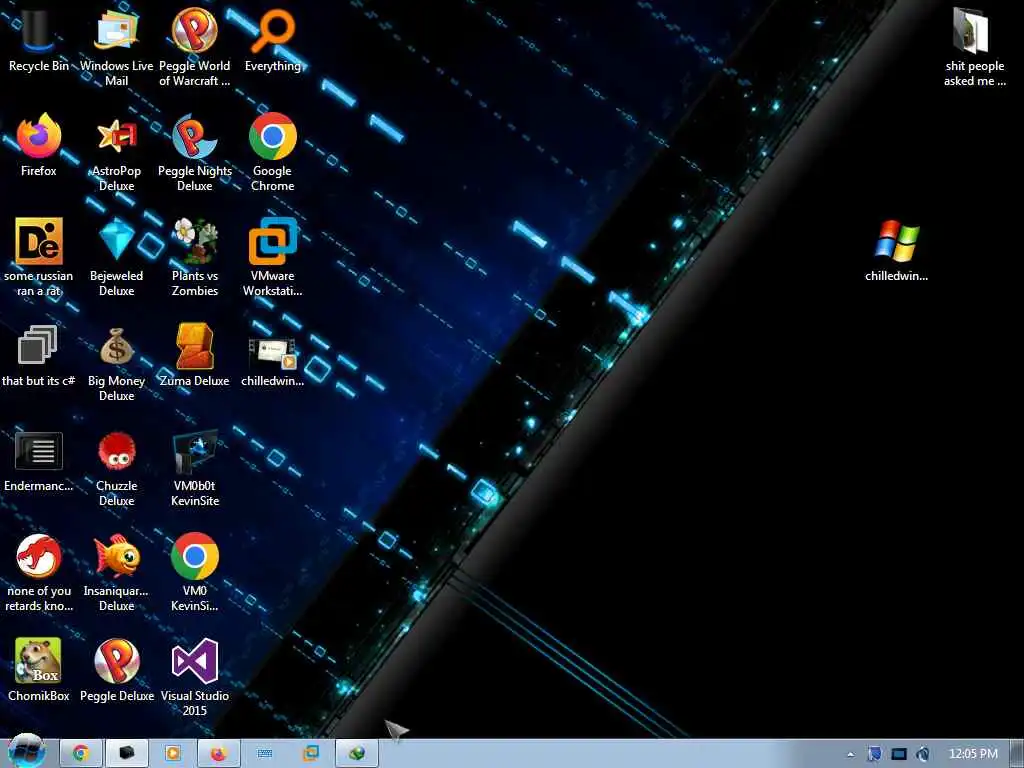
Task: Select the Peggle Deluxe icon
Action: pos(117,671)
